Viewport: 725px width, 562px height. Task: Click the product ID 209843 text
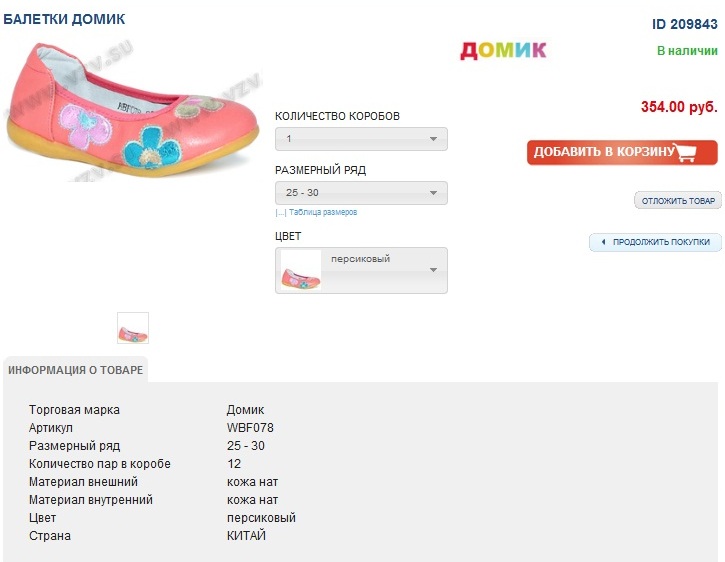[685, 24]
